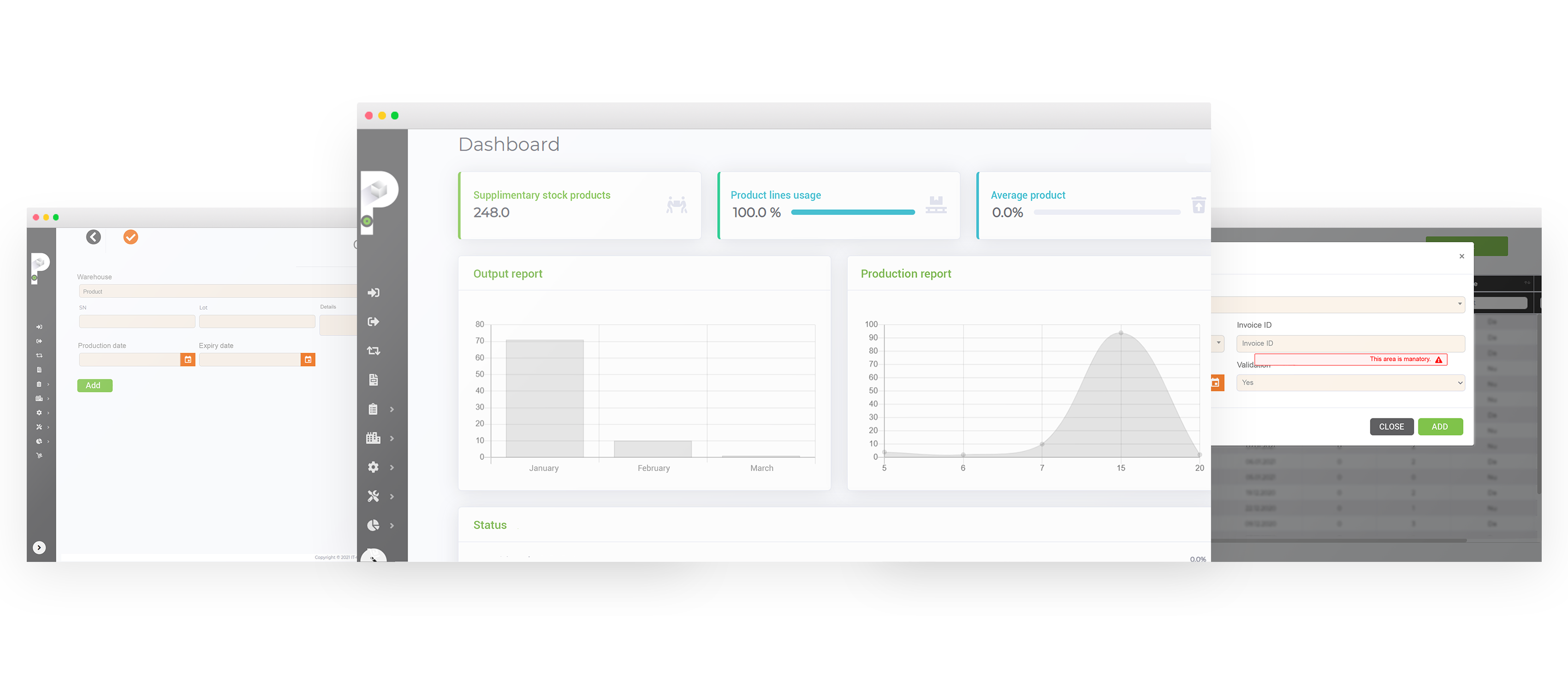Click the pie chart icon in Warehouse window sidebar
The width and height of the screenshot is (1568, 692).
point(39,441)
